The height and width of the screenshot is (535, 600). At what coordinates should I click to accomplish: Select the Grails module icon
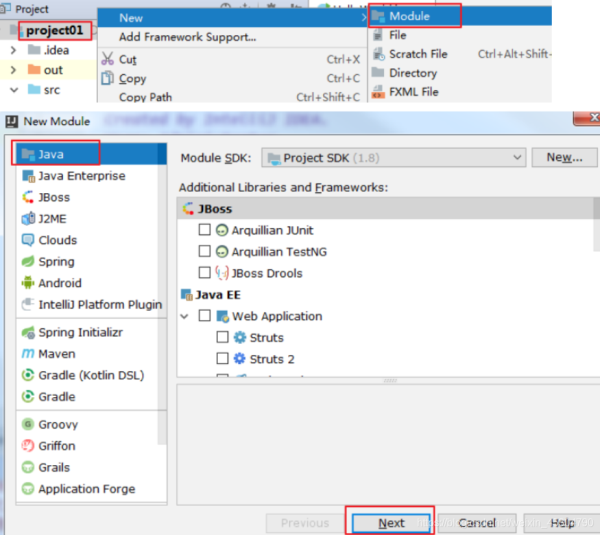coord(28,467)
